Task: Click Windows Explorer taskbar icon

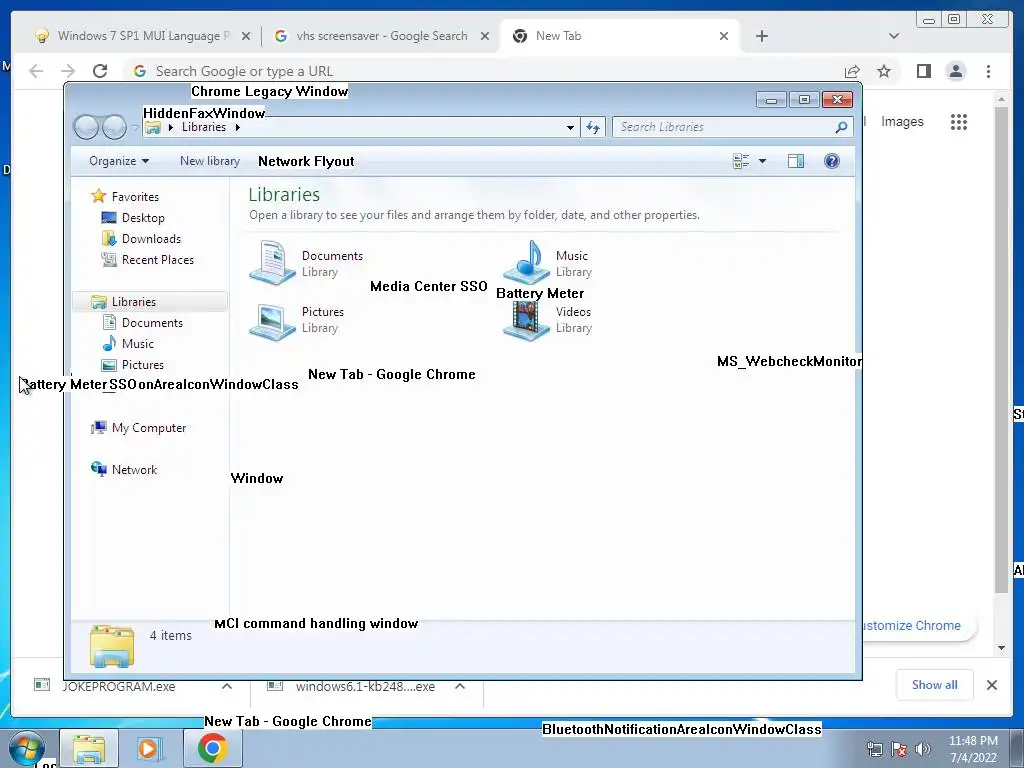Action: 89,748
